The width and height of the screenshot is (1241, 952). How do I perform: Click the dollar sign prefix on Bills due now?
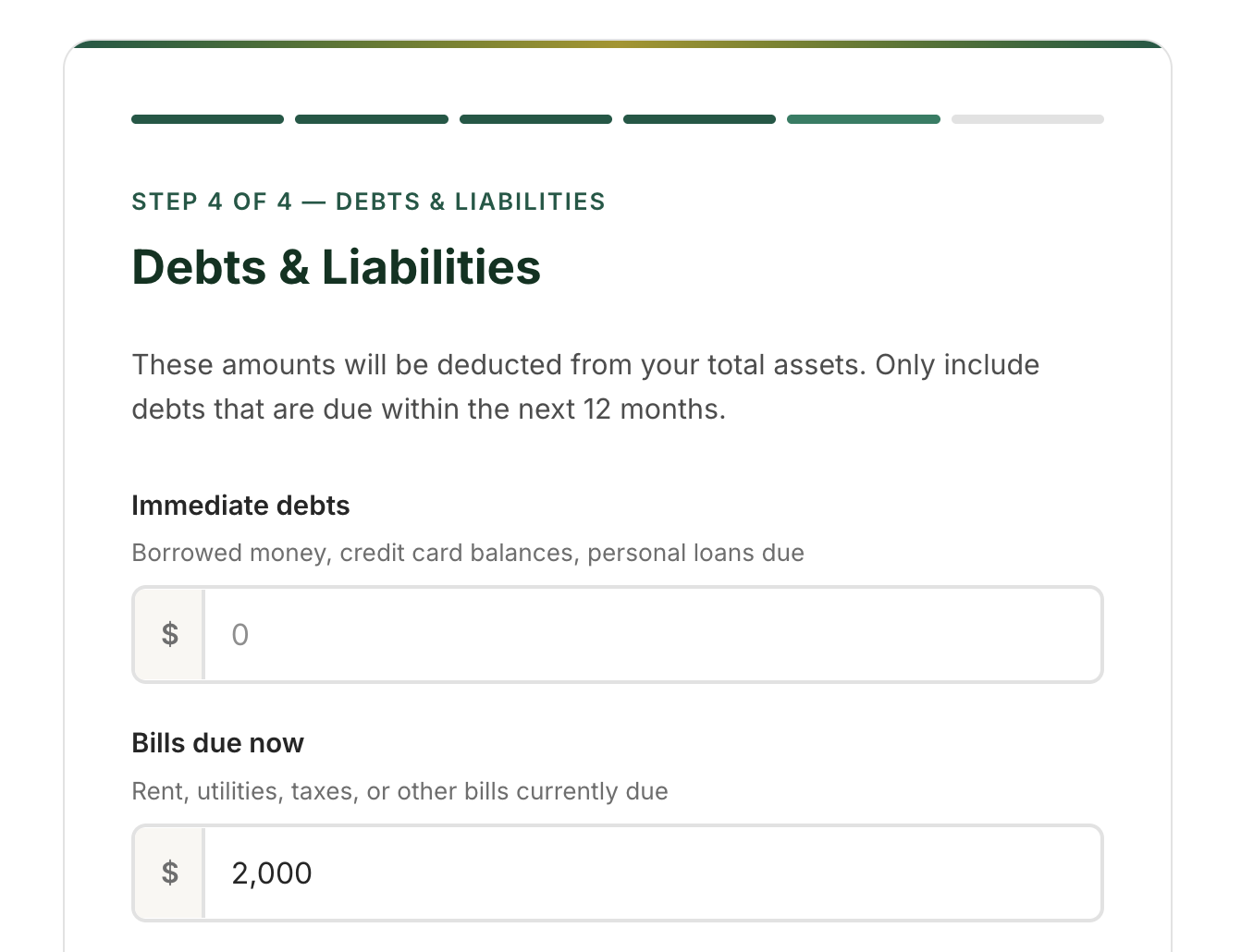coord(169,873)
